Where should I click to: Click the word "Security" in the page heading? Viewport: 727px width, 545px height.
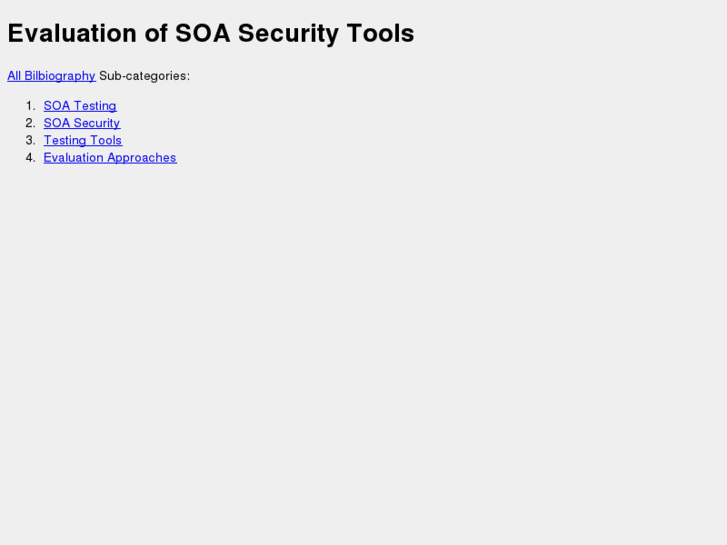[x=288, y=33]
